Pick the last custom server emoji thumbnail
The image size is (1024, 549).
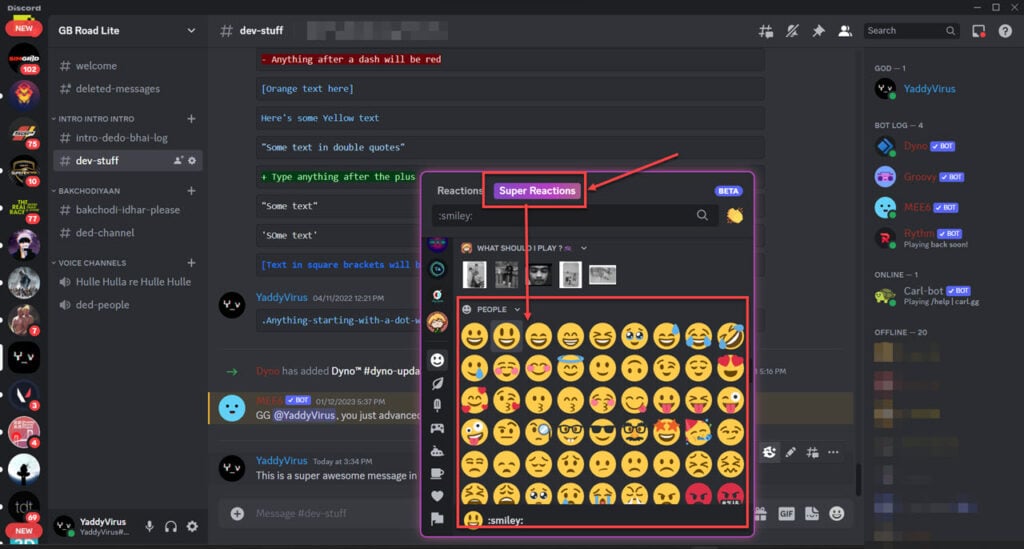(x=602, y=275)
